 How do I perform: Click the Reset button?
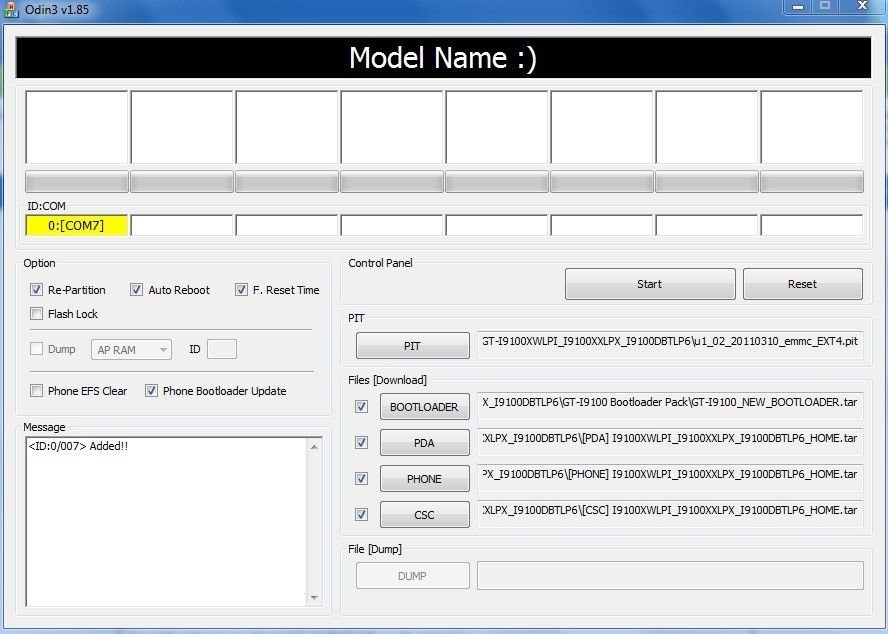pyautogui.click(x=802, y=284)
